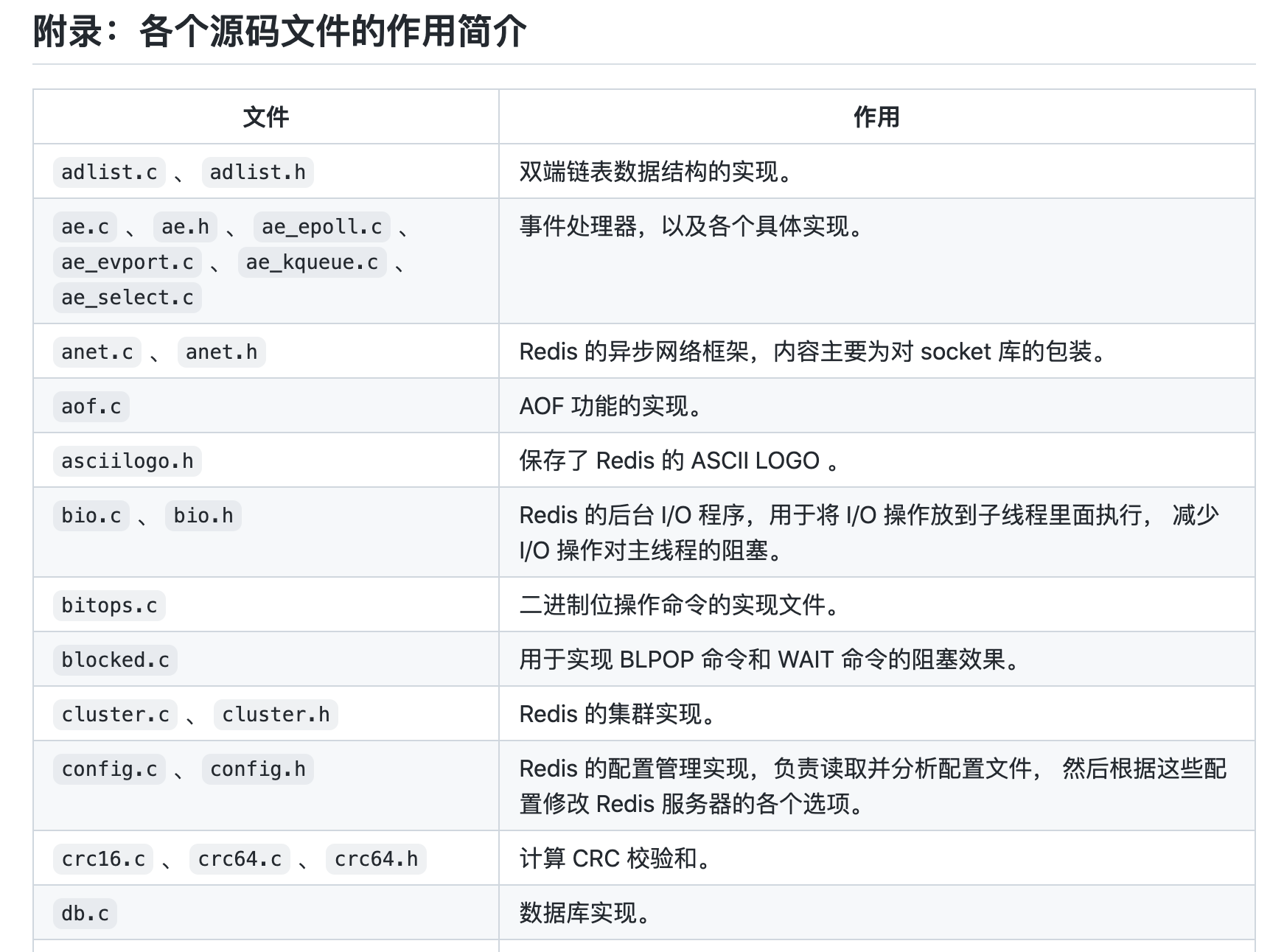Viewport: 1284px width, 952px height.
Task: Click the bitops.c file badge
Action: pos(108,606)
